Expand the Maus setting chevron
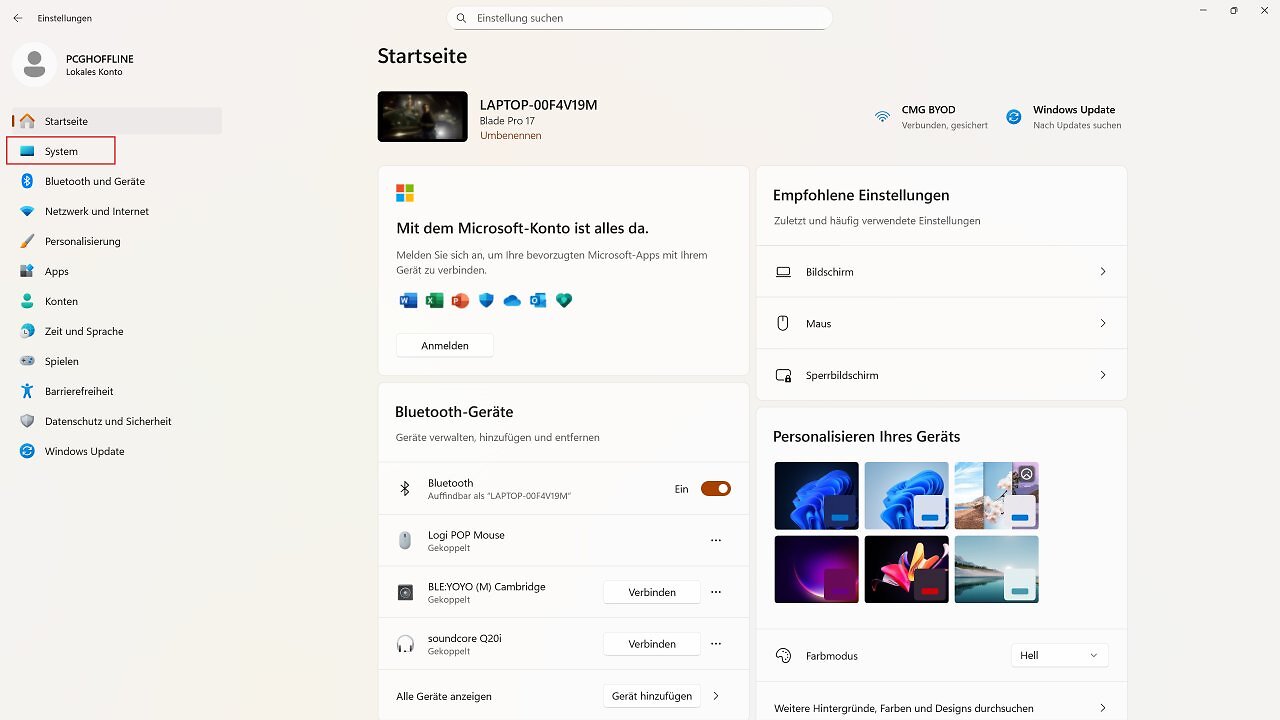Viewport: 1280px width, 720px height. (1103, 323)
